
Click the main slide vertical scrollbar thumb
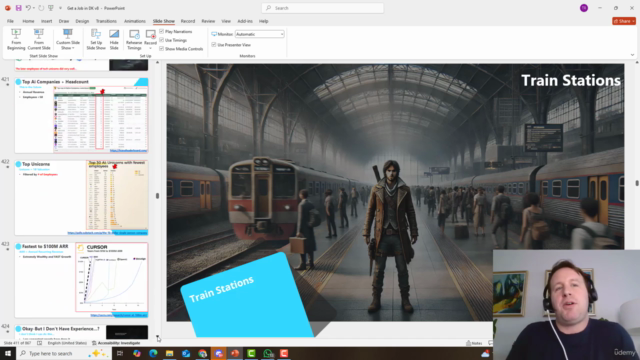click(637, 183)
